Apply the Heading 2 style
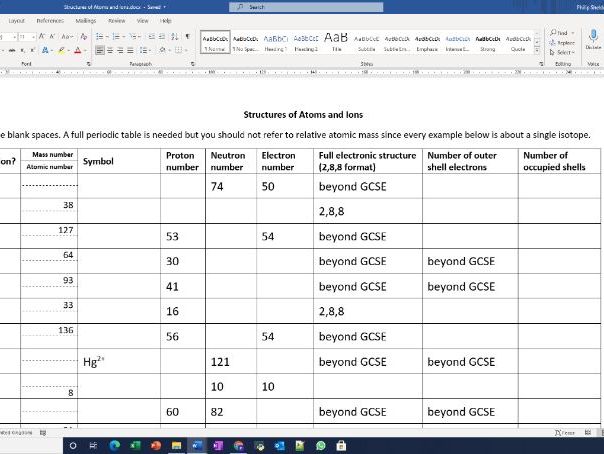Screen dimensions: 604x454 click(x=306, y=42)
